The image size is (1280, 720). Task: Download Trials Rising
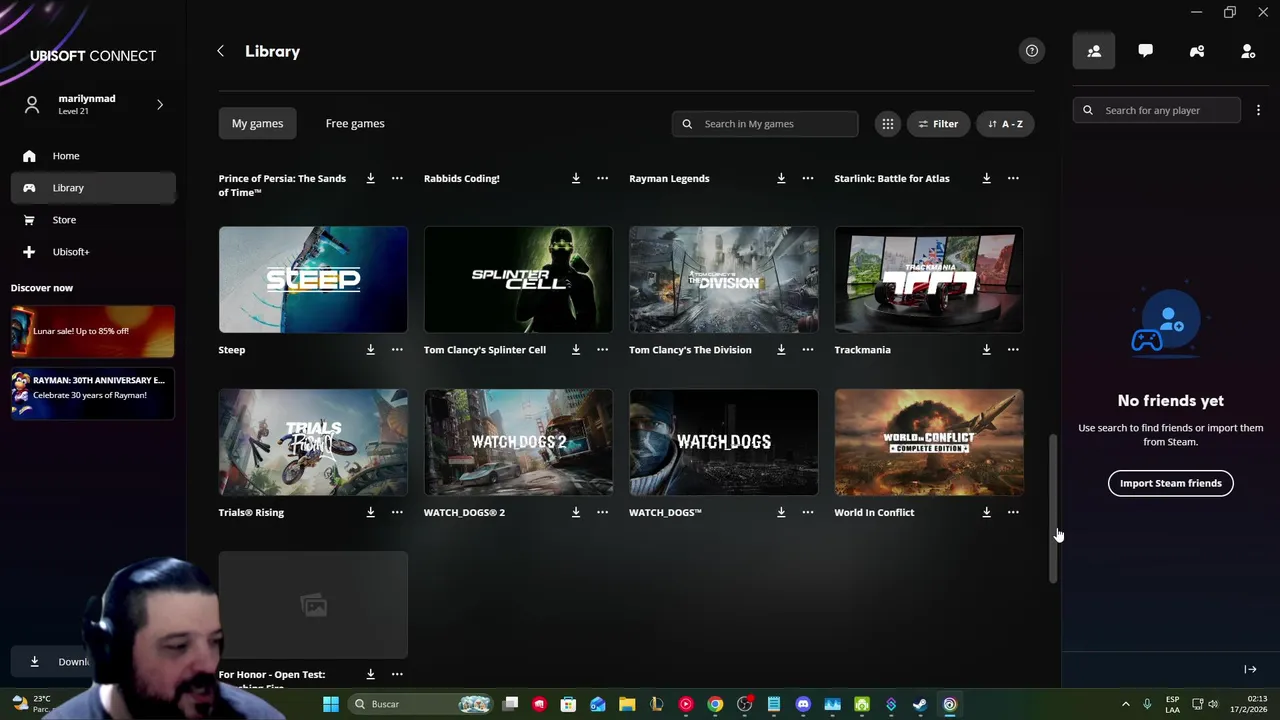(370, 512)
